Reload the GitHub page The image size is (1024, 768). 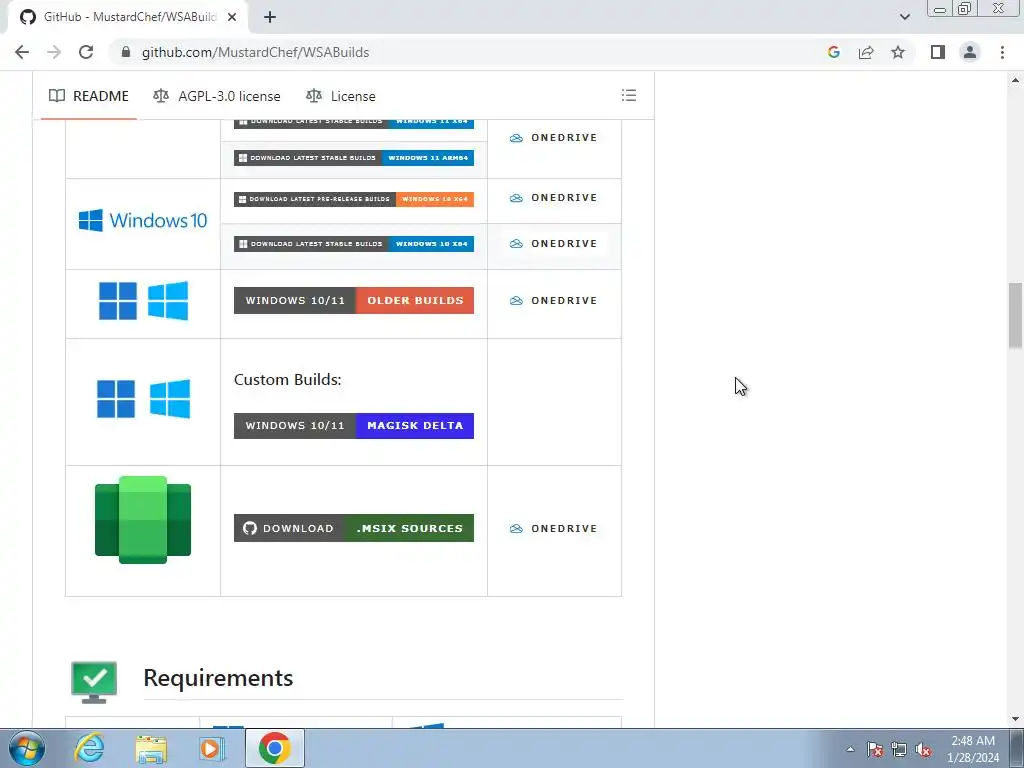(x=86, y=52)
